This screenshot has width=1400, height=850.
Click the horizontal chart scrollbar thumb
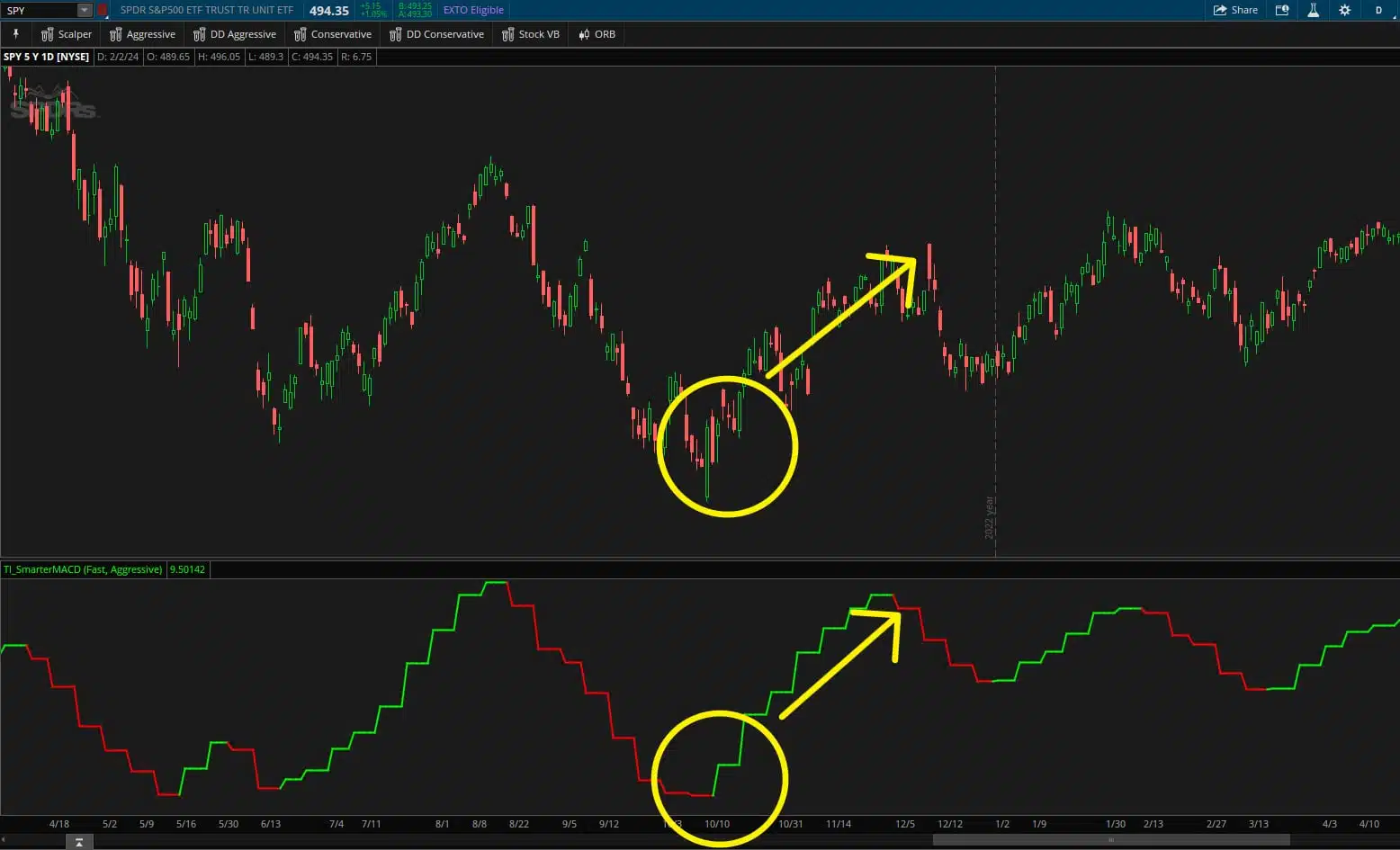[1110, 840]
